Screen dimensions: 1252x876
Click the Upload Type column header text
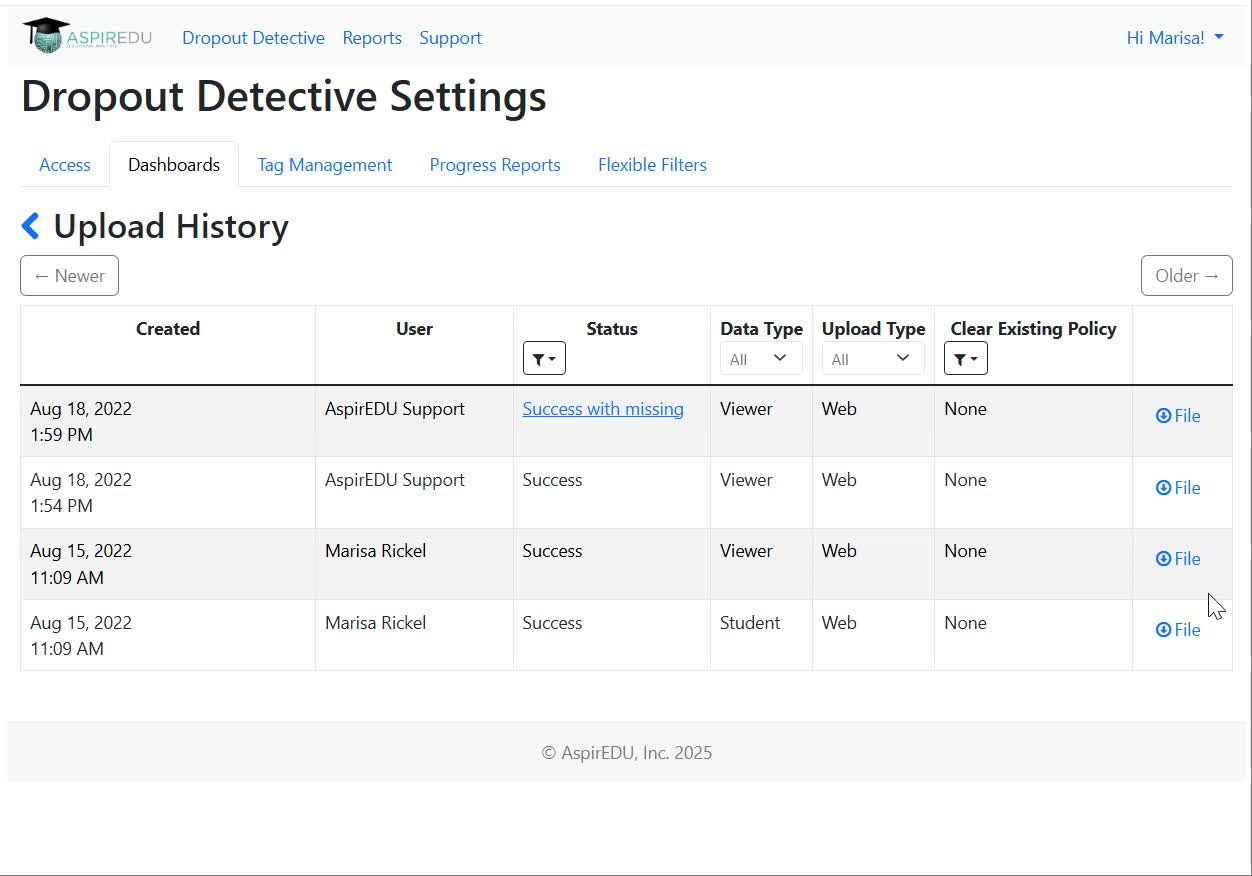click(873, 329)
